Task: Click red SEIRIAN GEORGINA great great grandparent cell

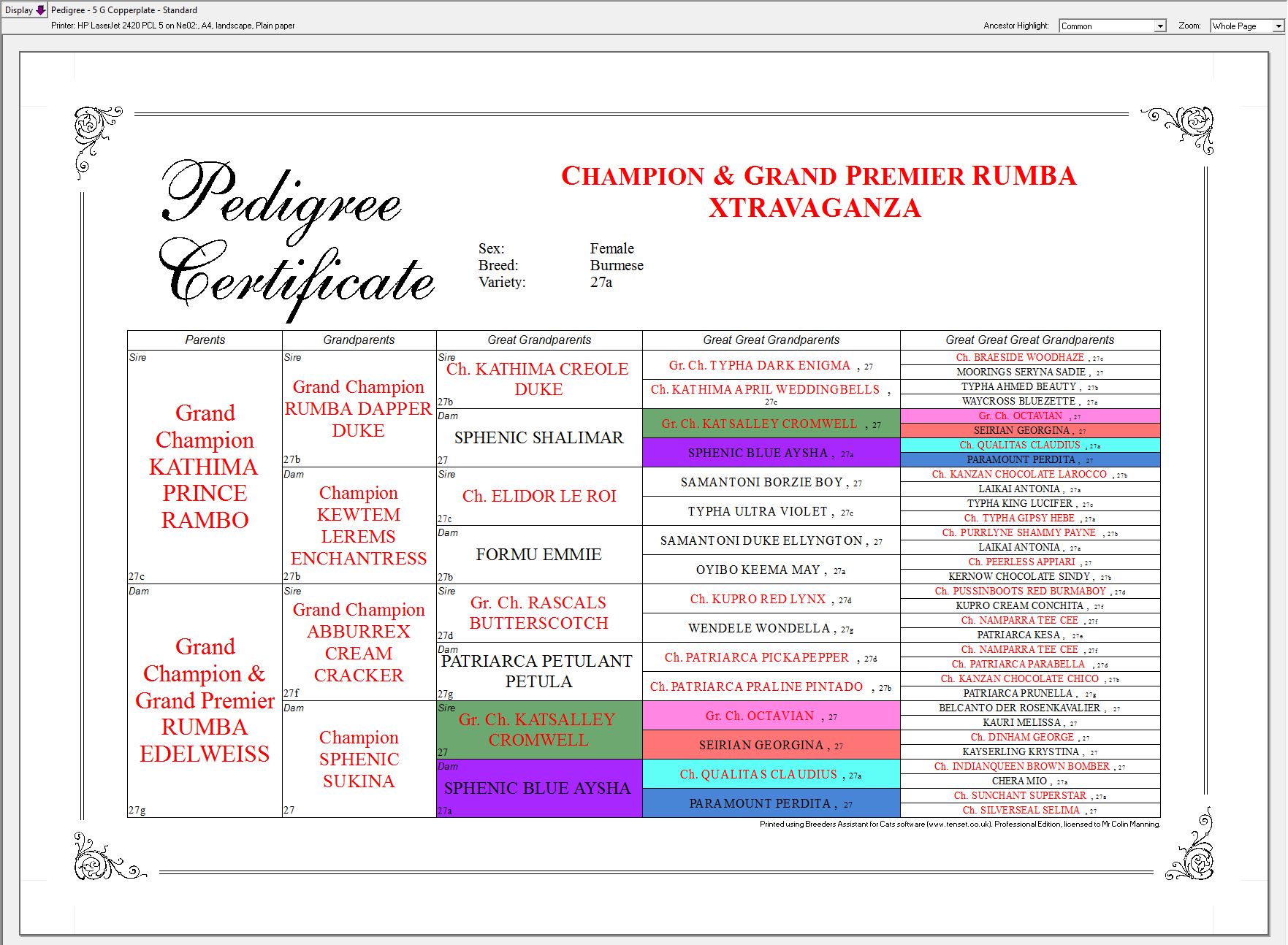Action: click(x=771, y=745)
